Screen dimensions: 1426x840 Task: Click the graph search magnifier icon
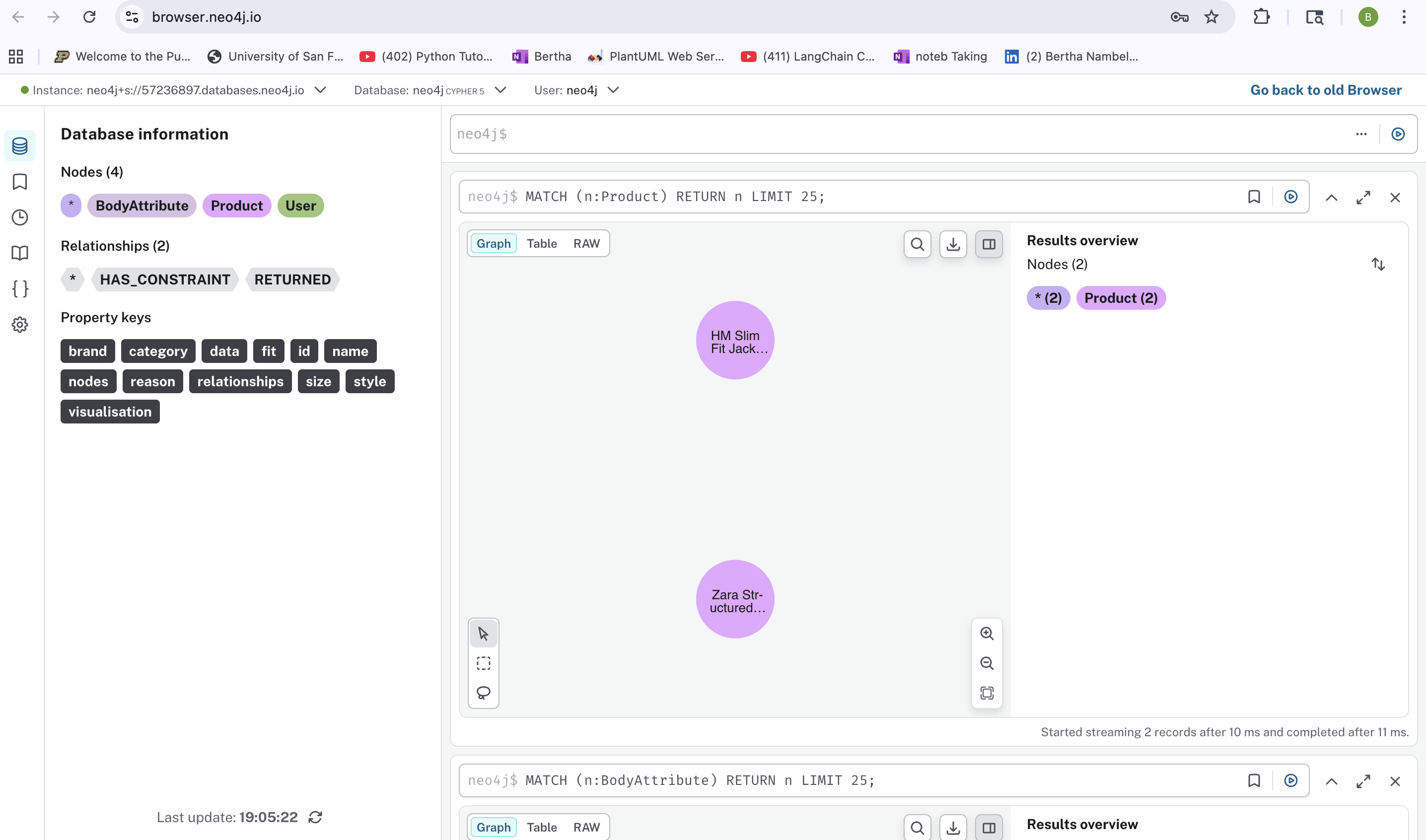[917, 244]
